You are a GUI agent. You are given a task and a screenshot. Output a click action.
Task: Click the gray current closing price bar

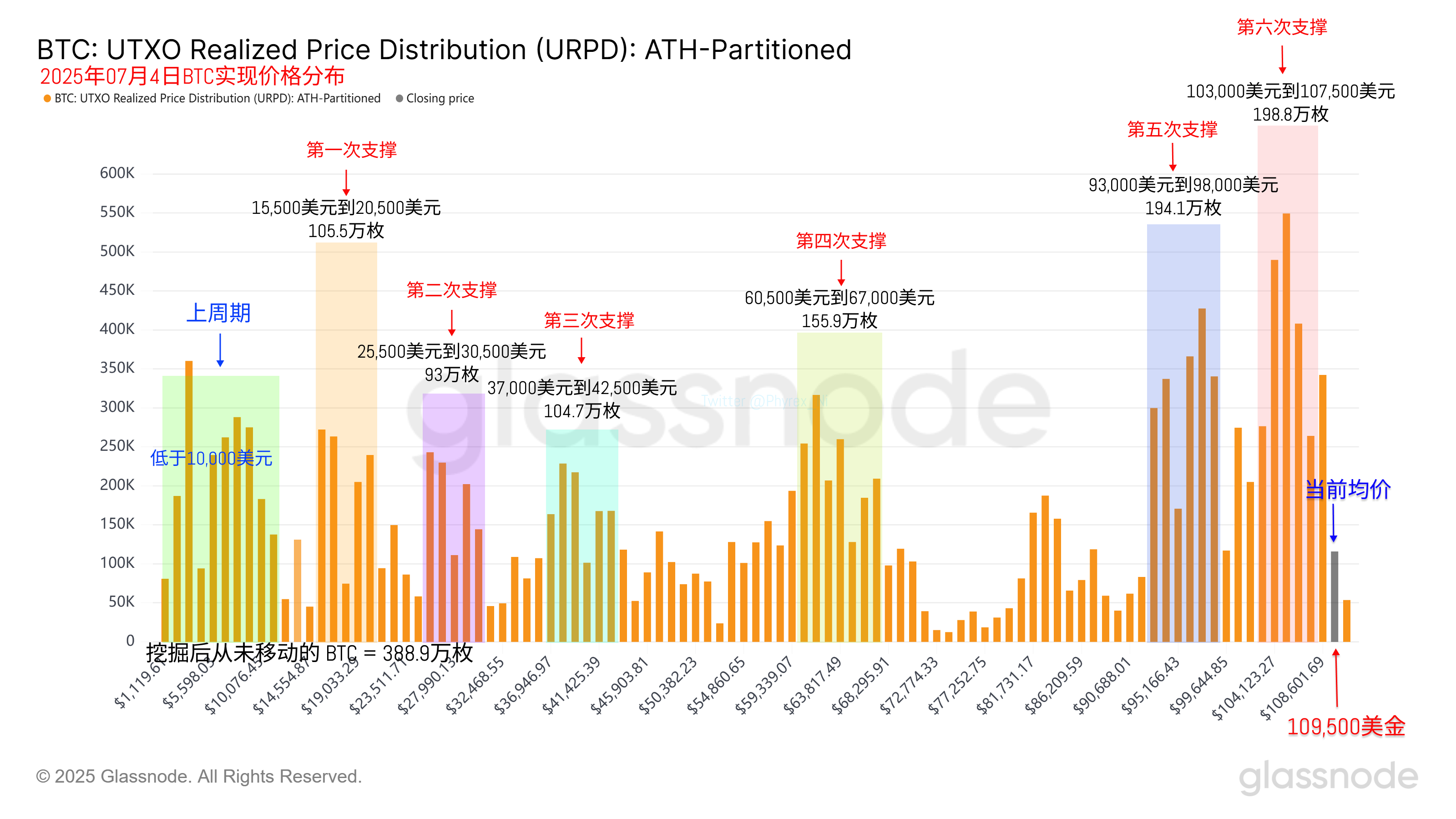[x=1335, y=597]
